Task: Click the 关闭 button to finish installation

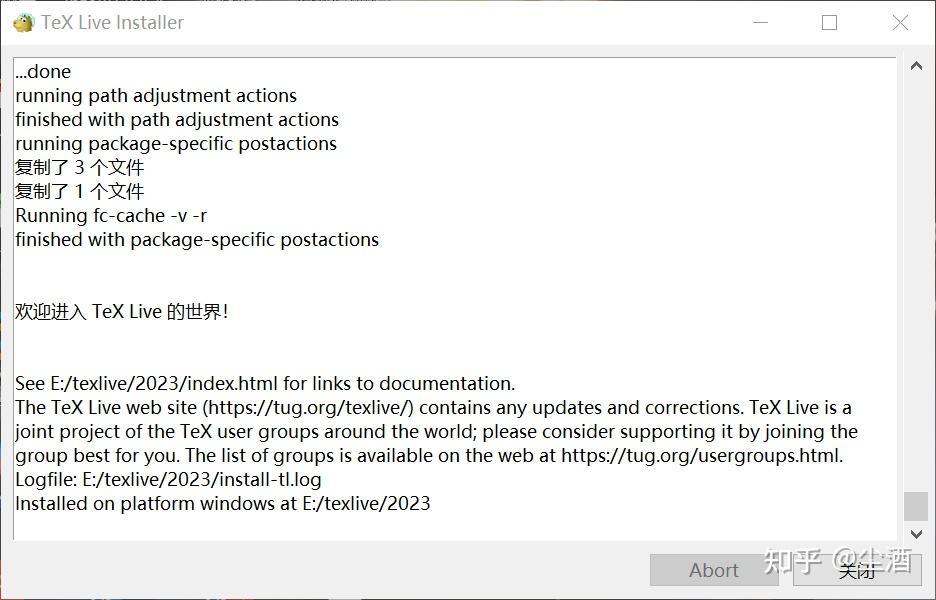Action: 857,570
